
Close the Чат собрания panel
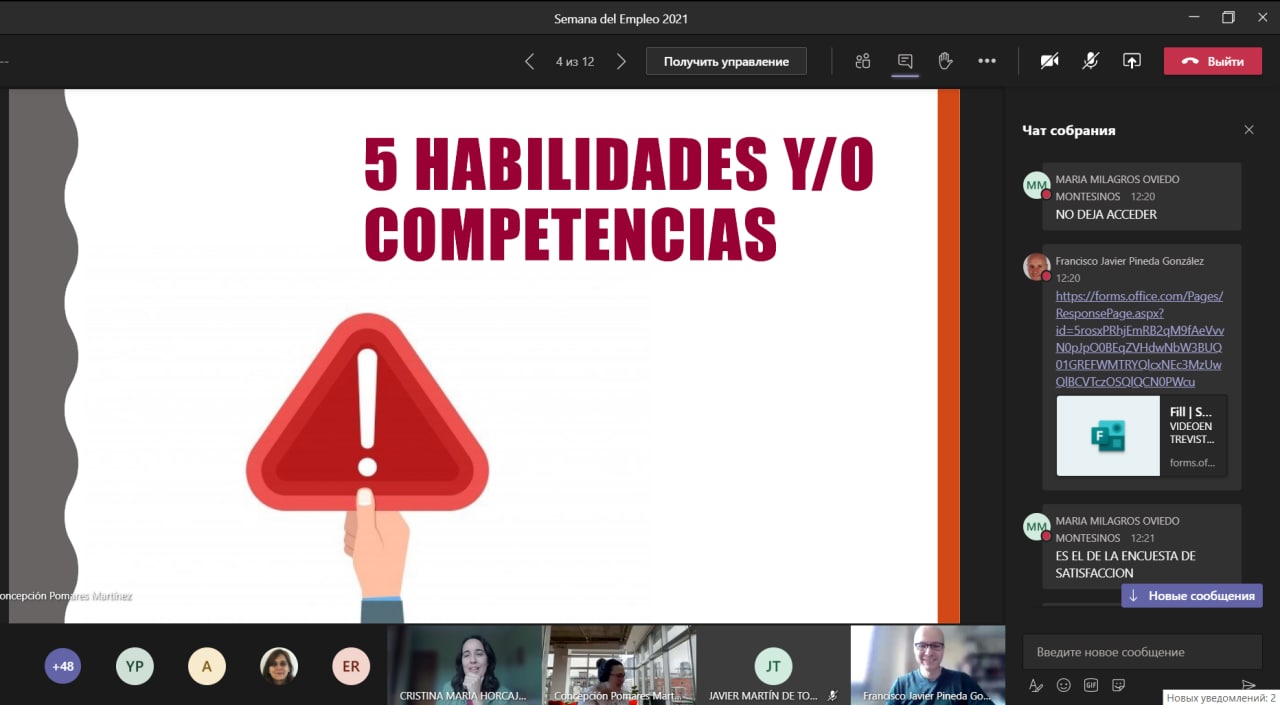tap(1248, 130)
